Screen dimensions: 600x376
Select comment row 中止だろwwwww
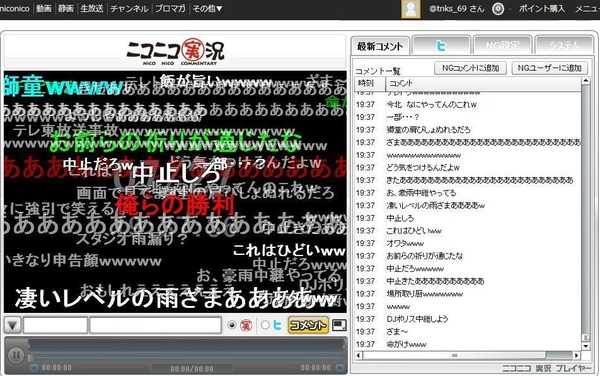(468, 269)
